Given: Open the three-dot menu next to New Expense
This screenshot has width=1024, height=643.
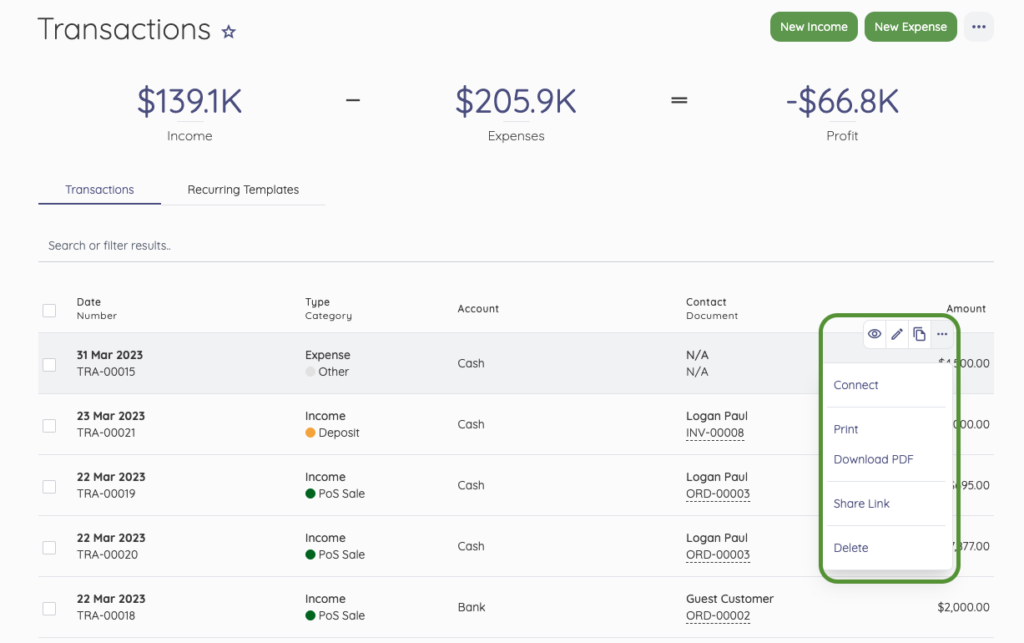Looking at the screenshot, I should point(978,26).
